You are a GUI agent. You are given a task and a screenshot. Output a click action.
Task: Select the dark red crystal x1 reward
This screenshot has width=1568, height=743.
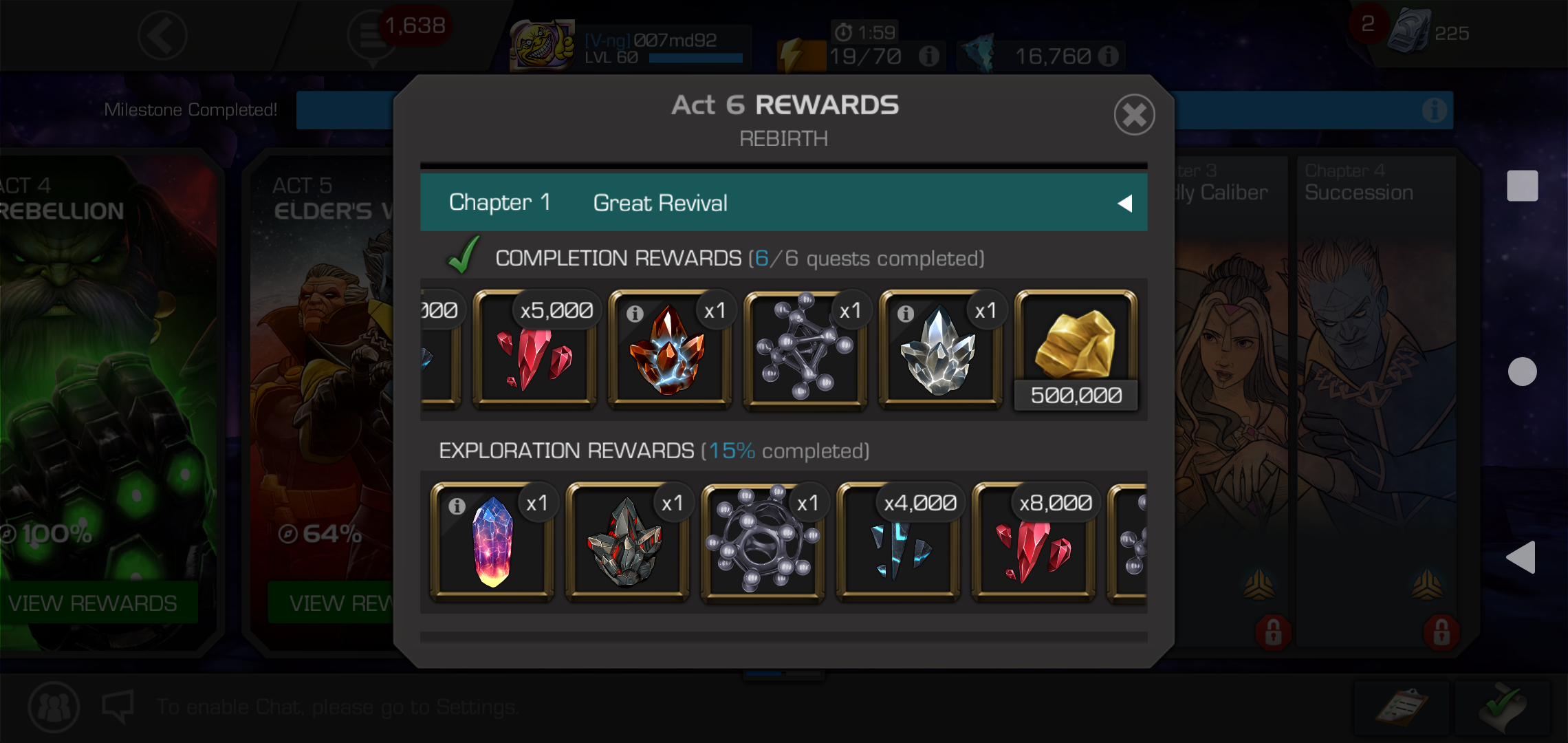pyautogui.click(x=627, y=543)
